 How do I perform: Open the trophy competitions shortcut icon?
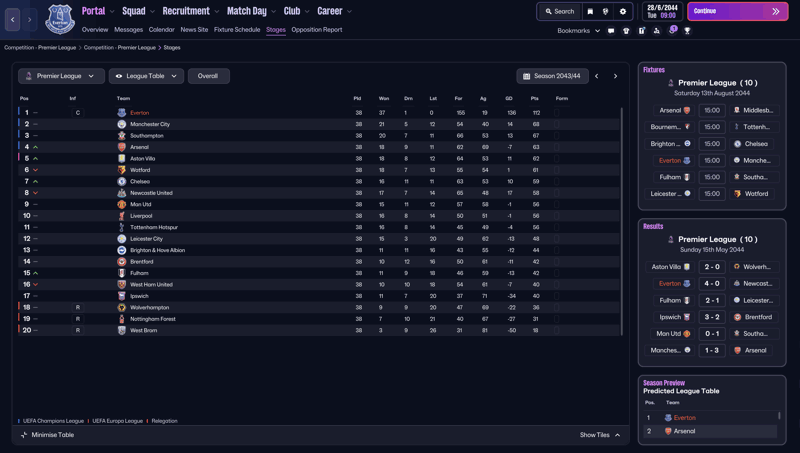(x=687, y=31)
